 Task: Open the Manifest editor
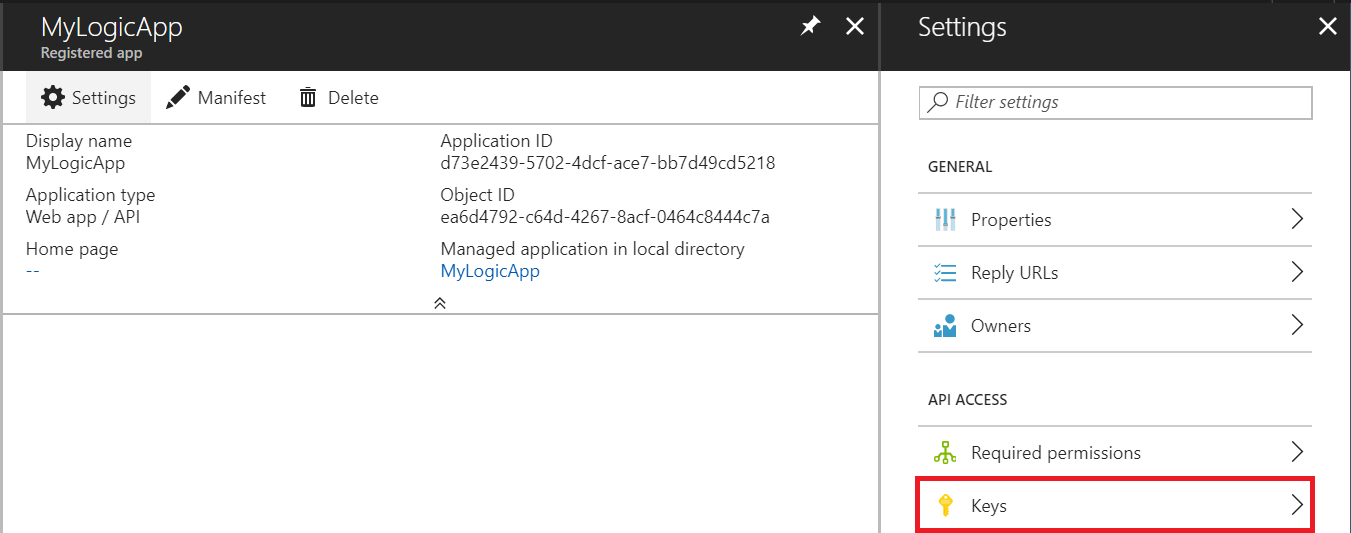tap(216, 97)
